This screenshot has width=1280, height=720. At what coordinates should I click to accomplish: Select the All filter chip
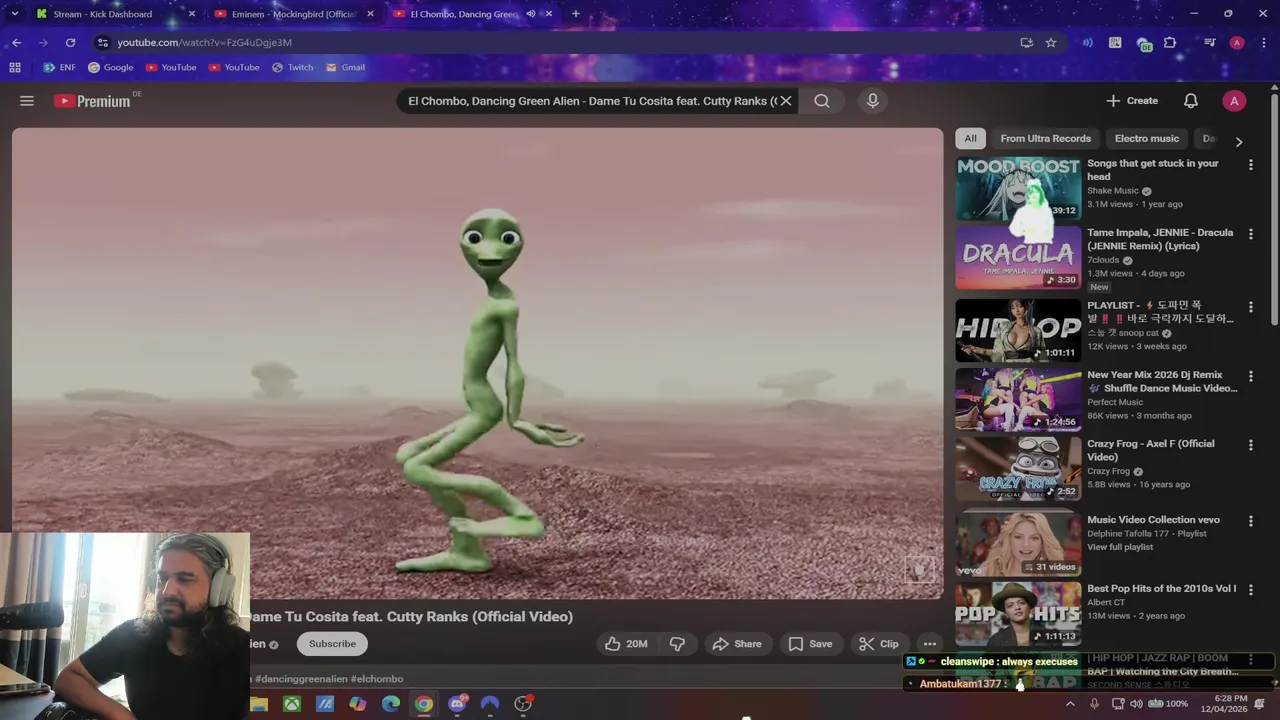point(970,139)
